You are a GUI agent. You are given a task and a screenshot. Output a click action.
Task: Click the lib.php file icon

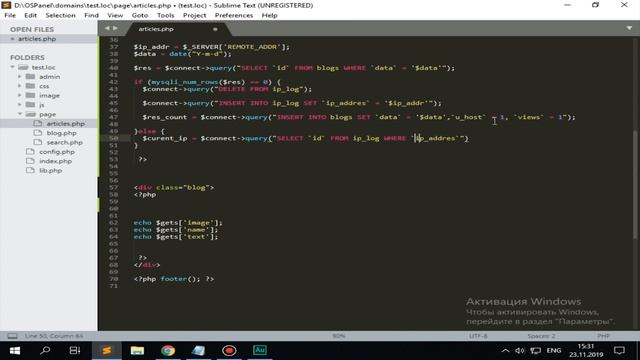(x=30, y=170)
